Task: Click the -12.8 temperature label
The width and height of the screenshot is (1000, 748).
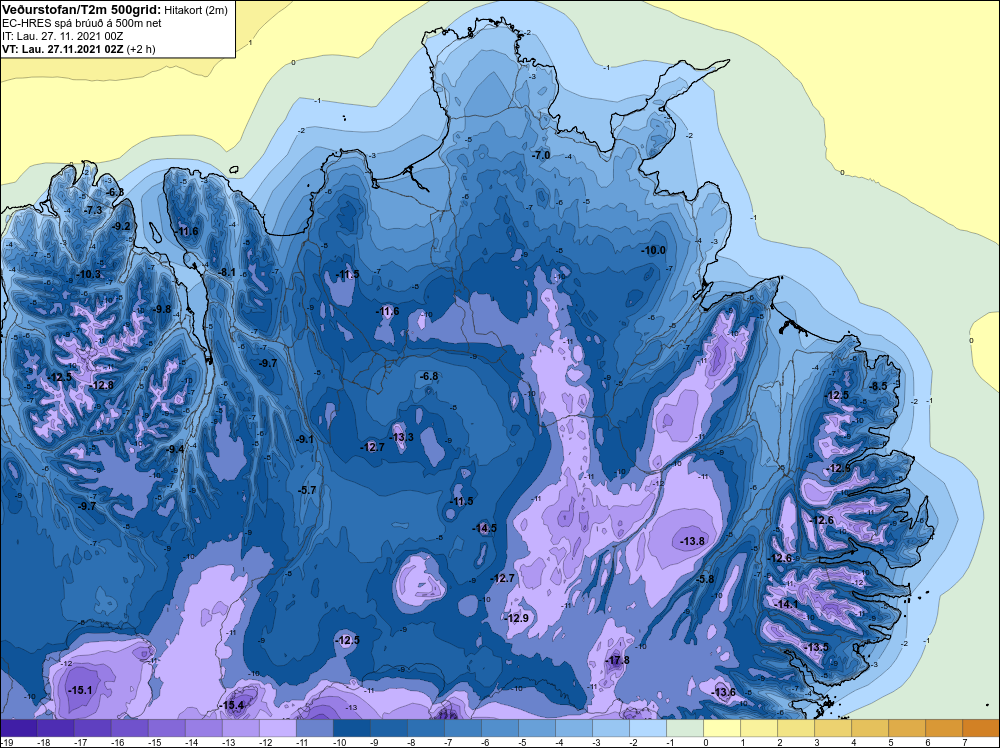Action: click(102, 386)
